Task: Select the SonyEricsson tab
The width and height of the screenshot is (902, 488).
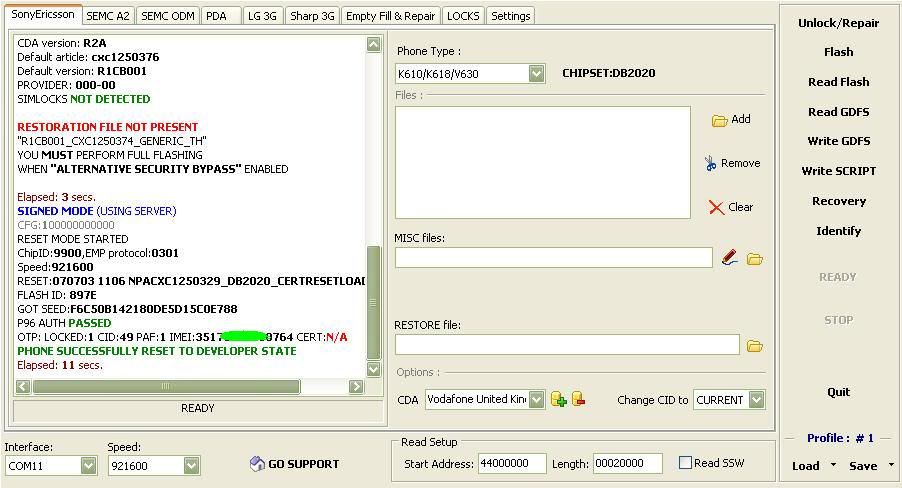Action: coord(43,15)
